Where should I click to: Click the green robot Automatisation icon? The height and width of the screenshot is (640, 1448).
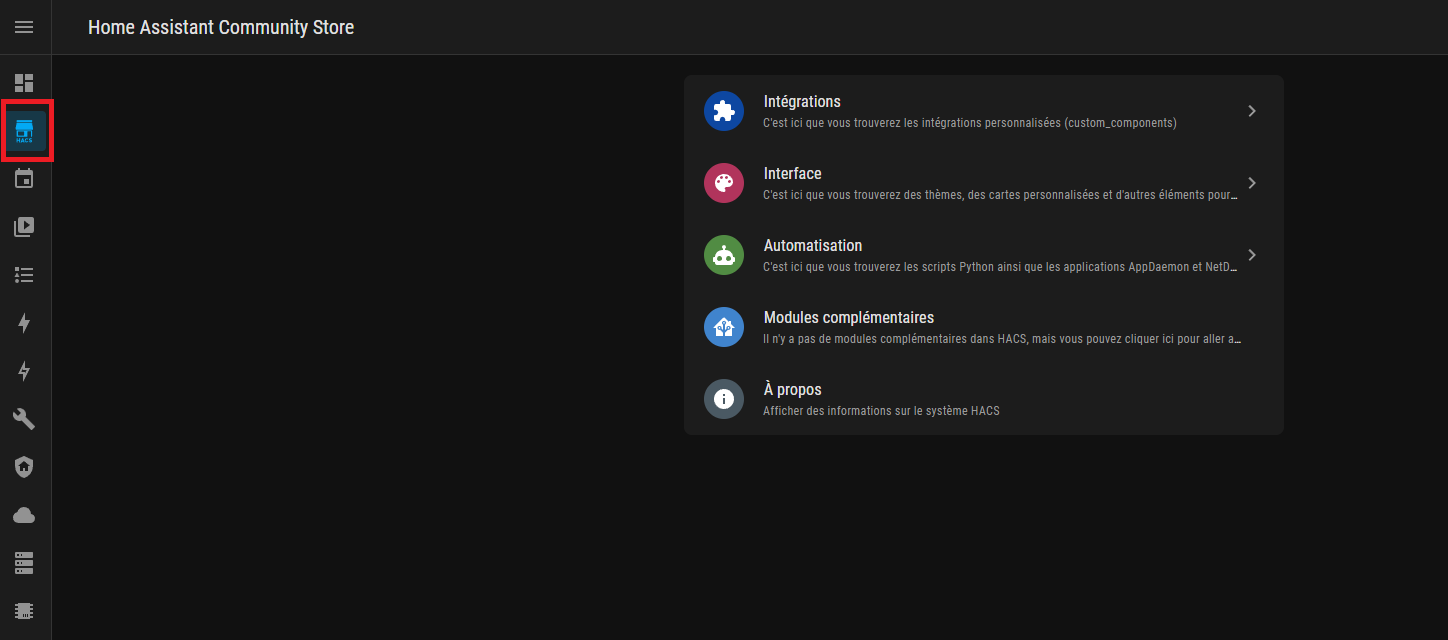pos(724,255)
